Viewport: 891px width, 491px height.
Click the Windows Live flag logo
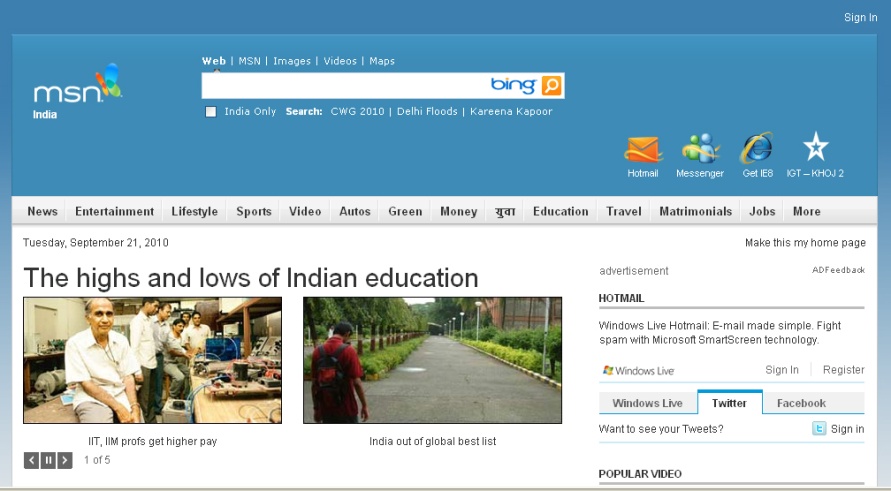[608, 371]
